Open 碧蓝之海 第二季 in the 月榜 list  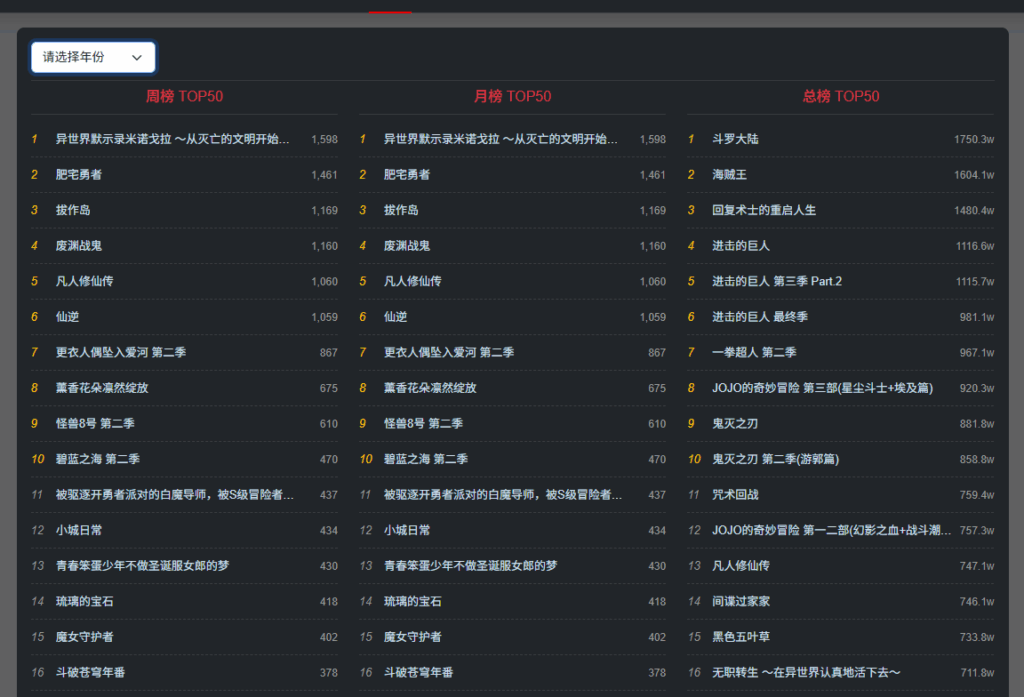[x=426, y=459]
